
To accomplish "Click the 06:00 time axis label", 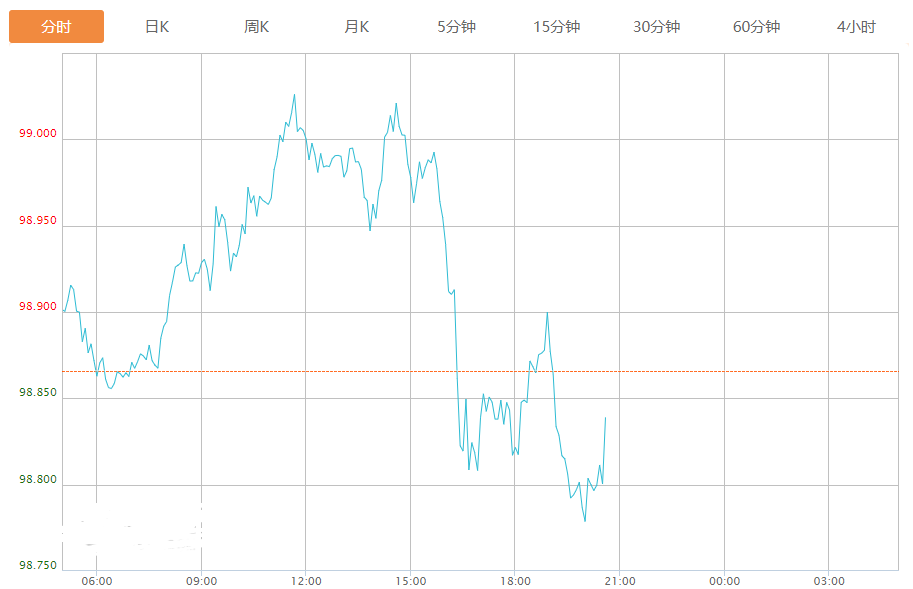I will click(97, 581).
